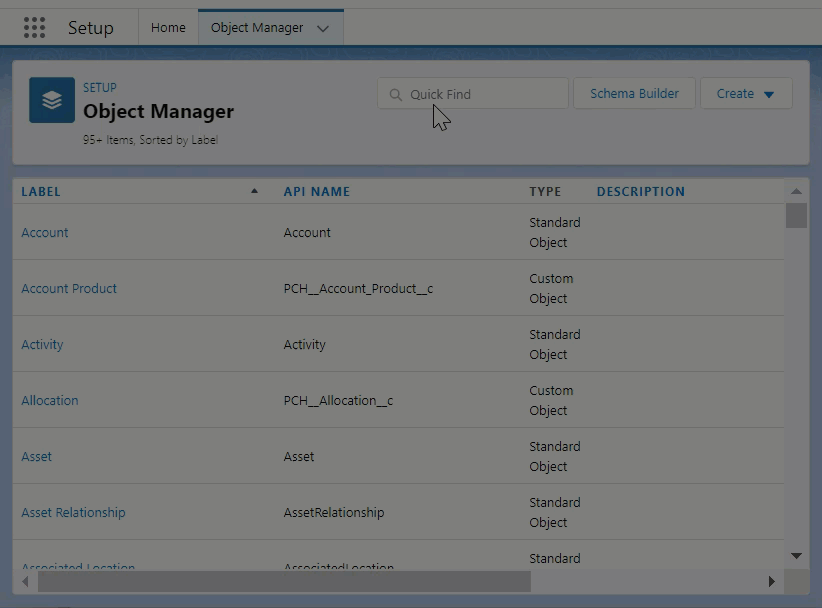Open the Asset Relationship object

point(73,513)
